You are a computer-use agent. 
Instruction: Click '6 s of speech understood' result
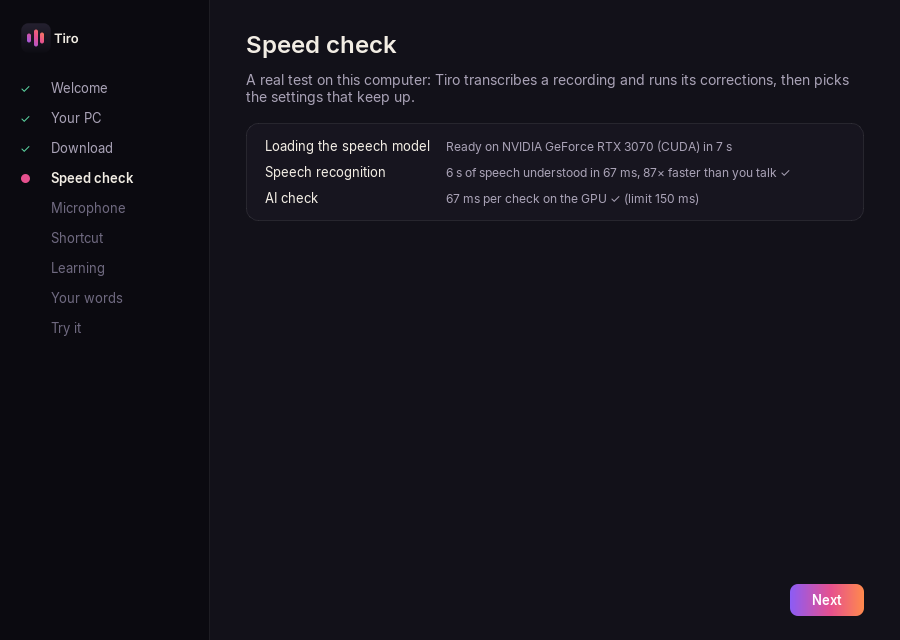618,173
